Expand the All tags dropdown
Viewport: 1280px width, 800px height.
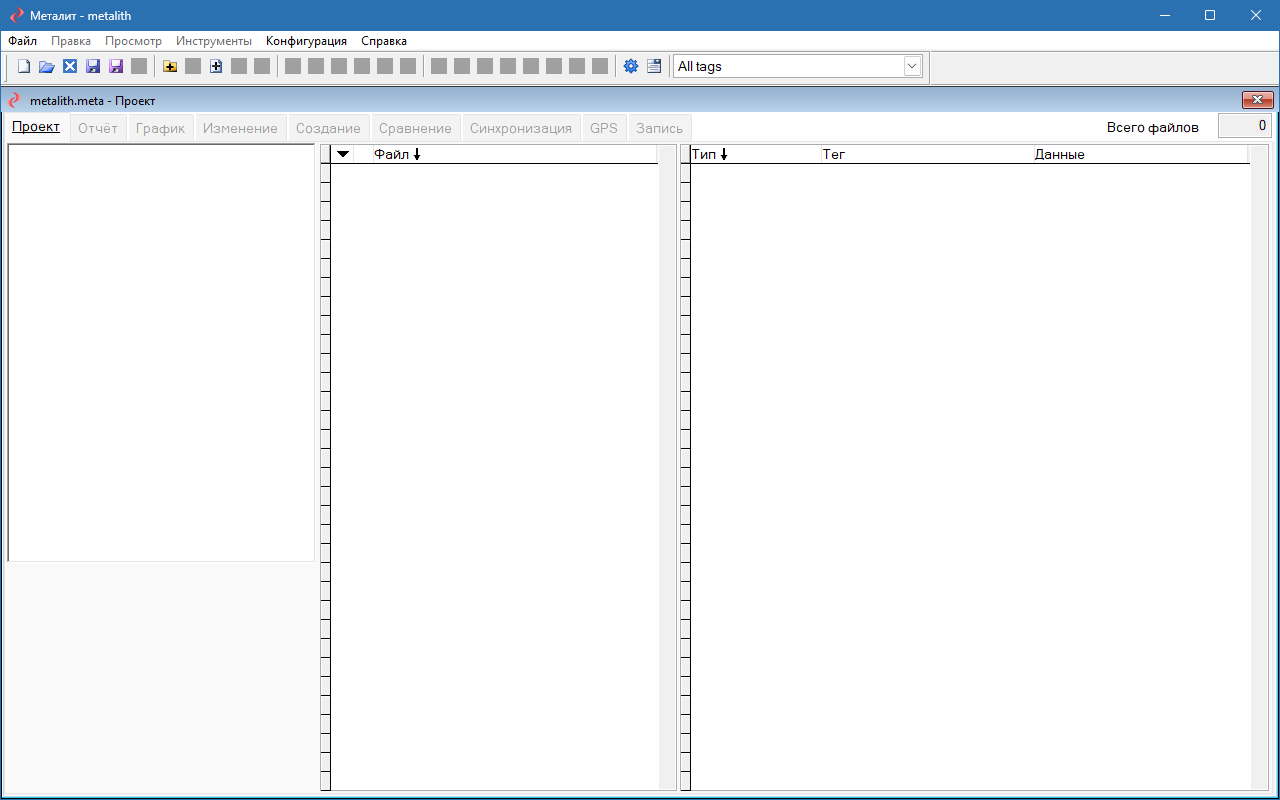(x=911, y=66)
